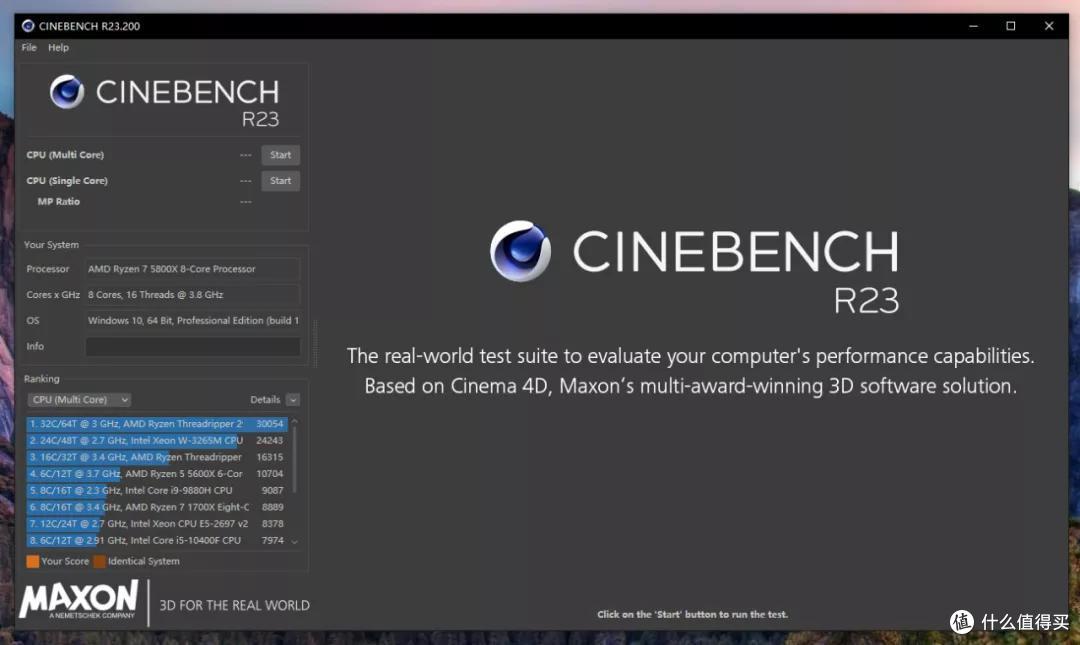
Task: Select ranking row 5 Intel Core i9-9880H
Action: [157, 490]
